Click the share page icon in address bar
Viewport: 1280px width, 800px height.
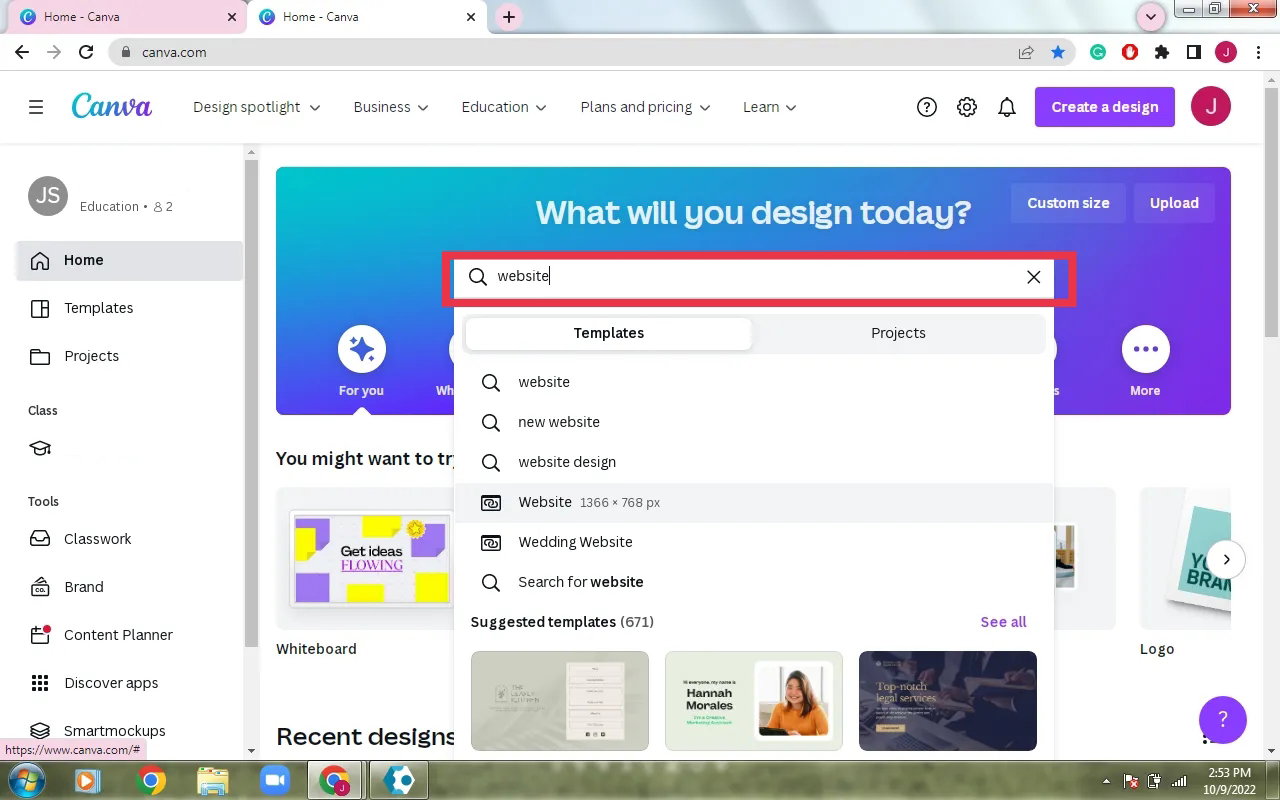[x=1026, y=52]
